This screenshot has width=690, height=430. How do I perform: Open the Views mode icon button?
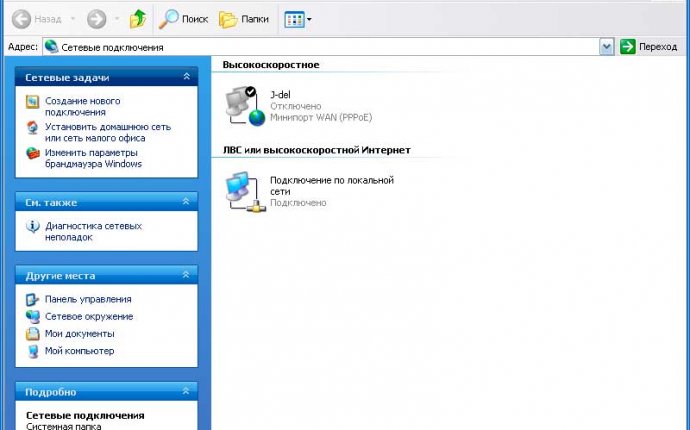(x=294, y=19)
